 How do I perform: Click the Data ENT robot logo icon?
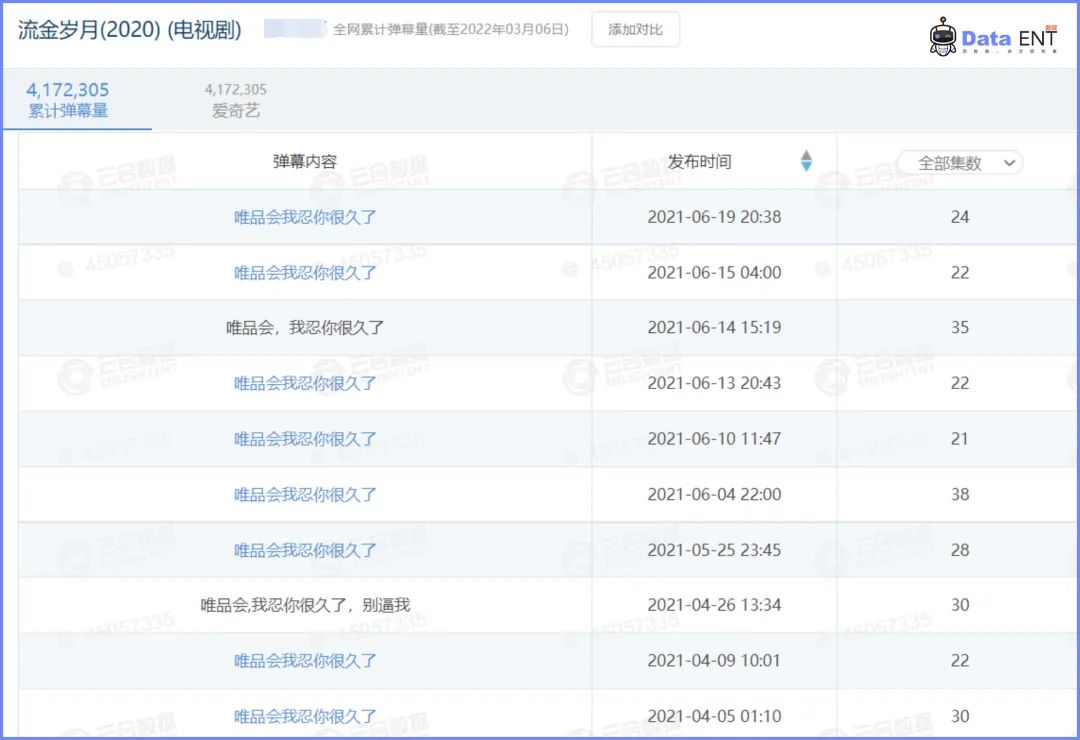tap(942, 37)
